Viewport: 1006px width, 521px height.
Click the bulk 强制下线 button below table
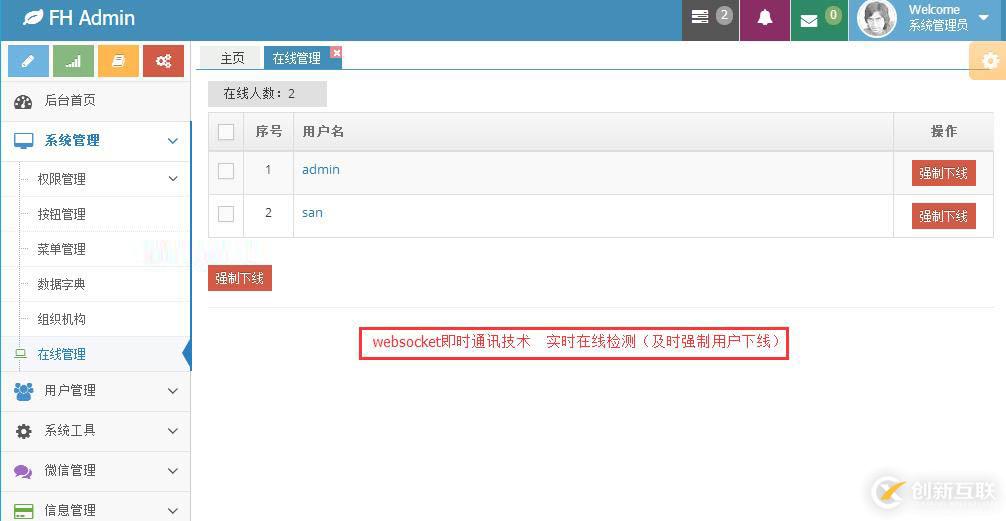(x=240, y=278)
